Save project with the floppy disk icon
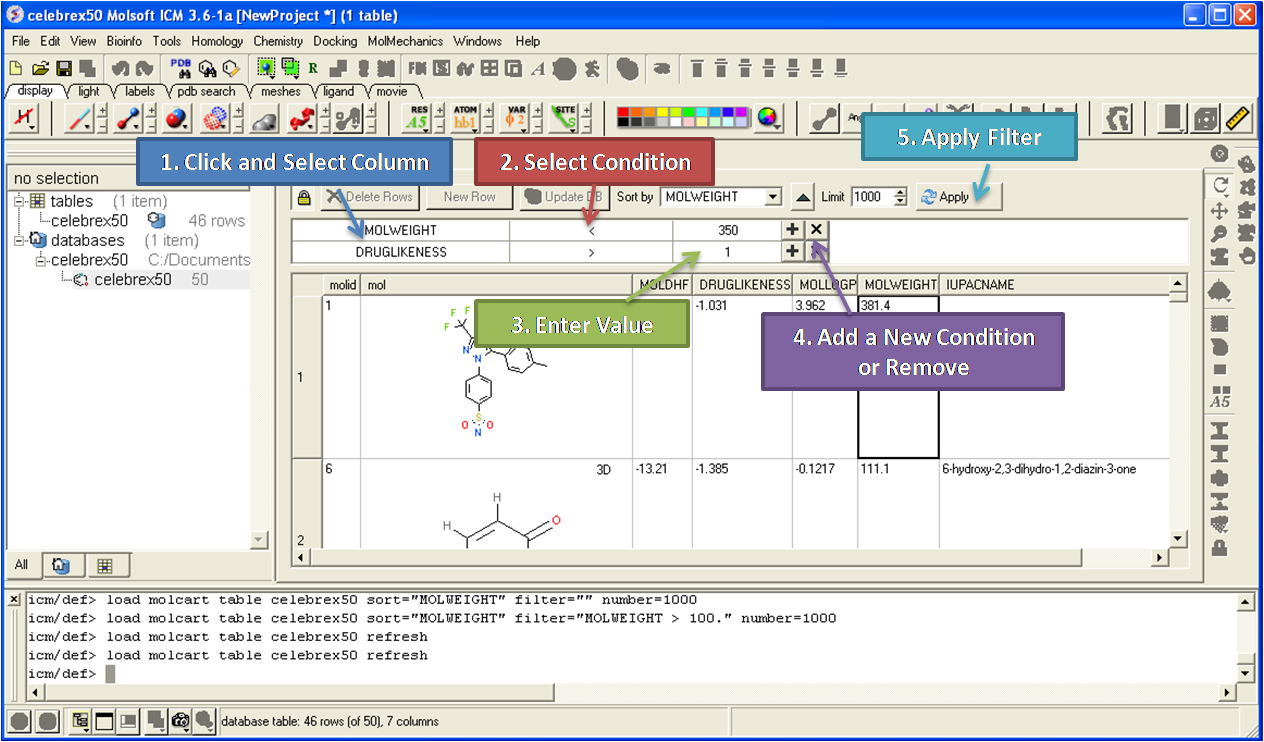Viewport: 1264px width, 742px height. (x=64, y=69)
